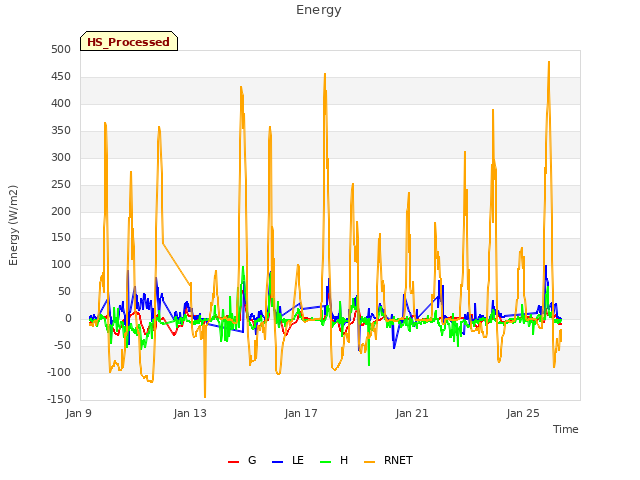Click the -150 y-axis value
The image size is (640, 480).
(59, 399)
